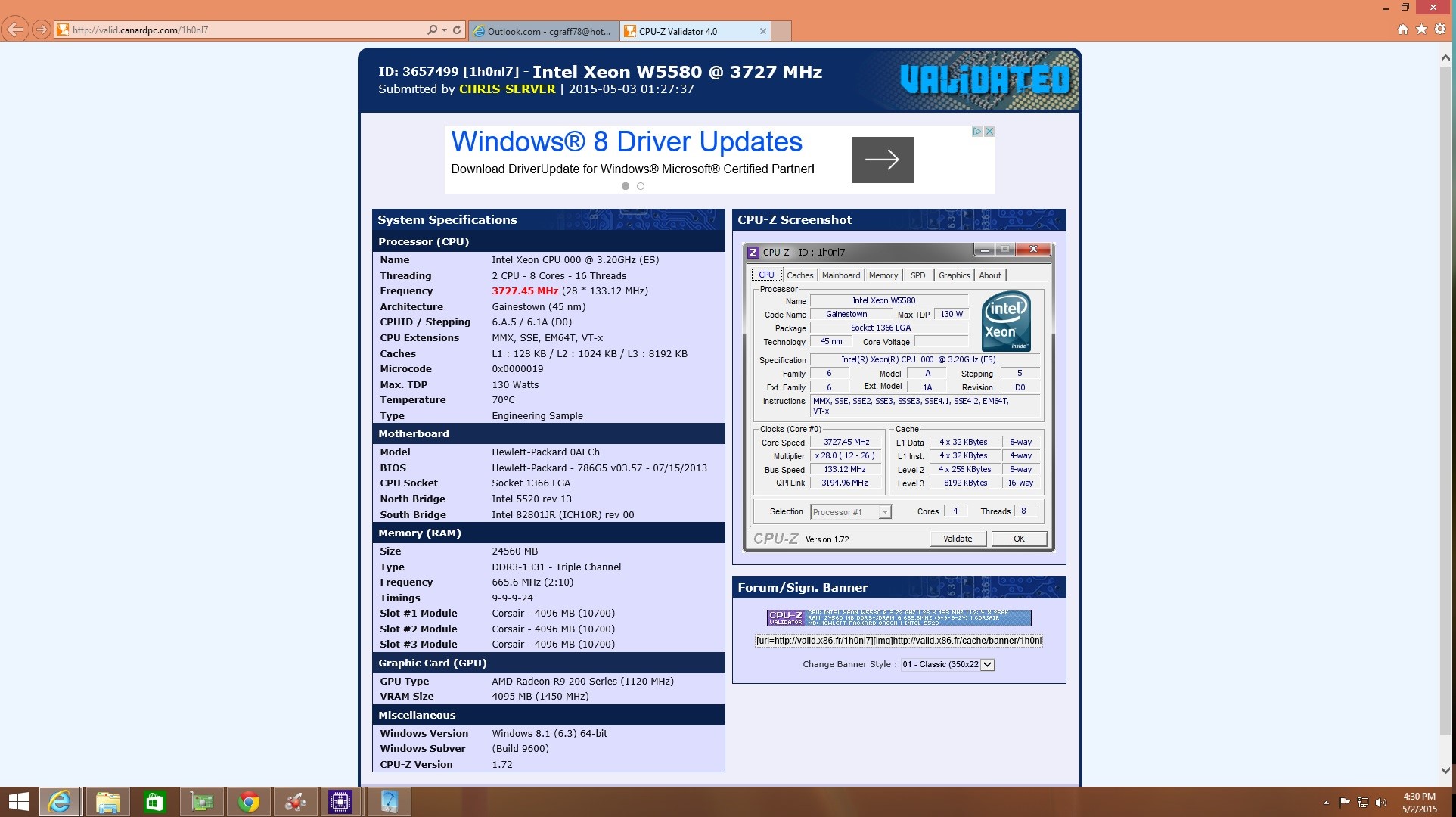Click the About tab in CPU-Z screenshot

click(x=990, y=275)
